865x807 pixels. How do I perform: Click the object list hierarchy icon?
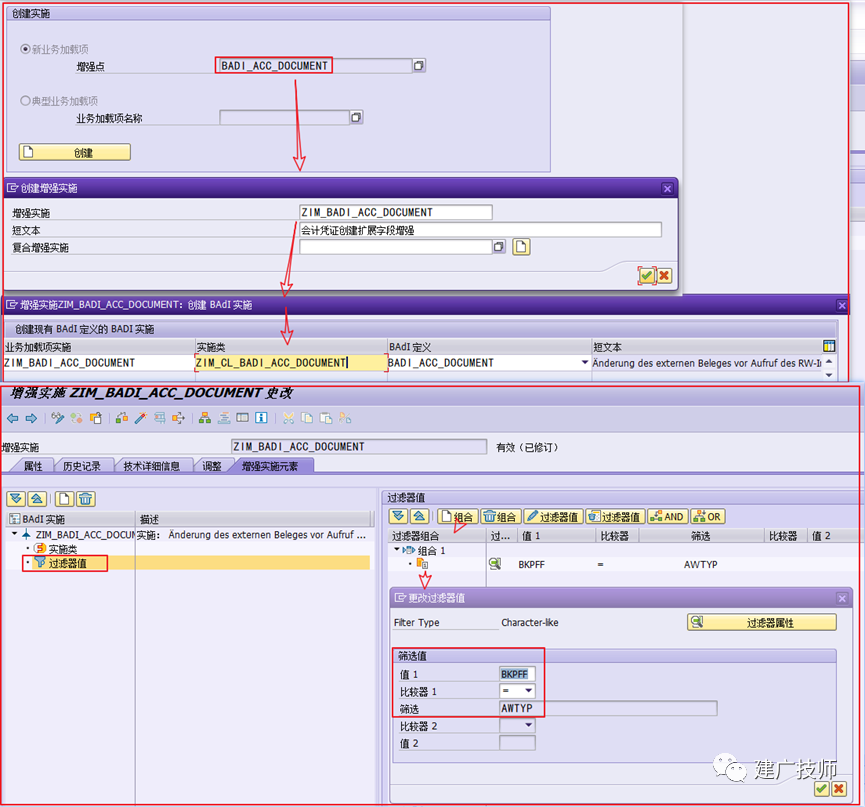pos(205,418)
